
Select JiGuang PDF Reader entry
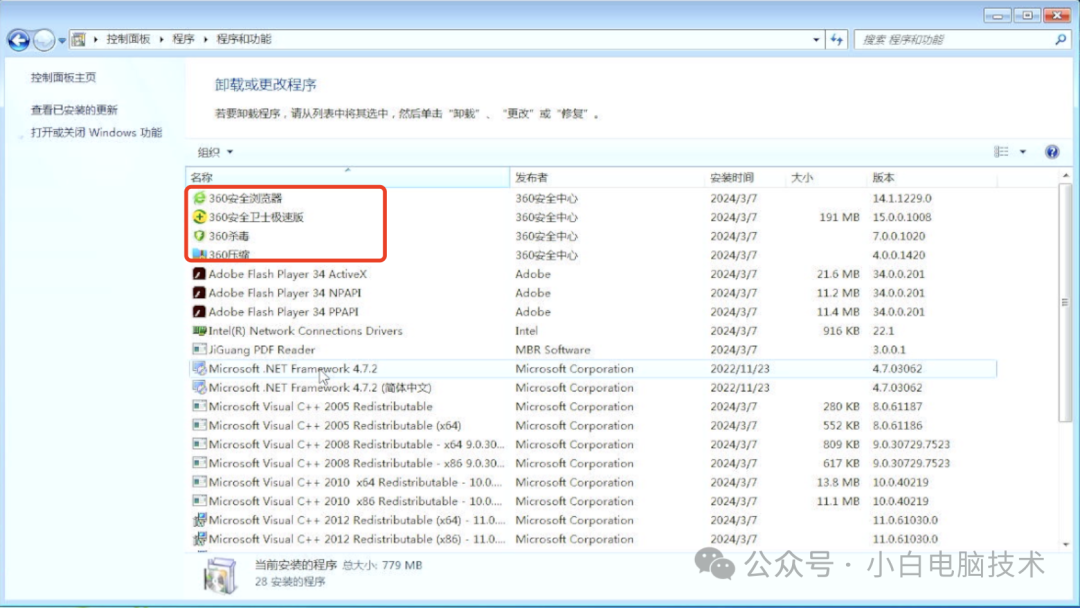coord(593,350)
